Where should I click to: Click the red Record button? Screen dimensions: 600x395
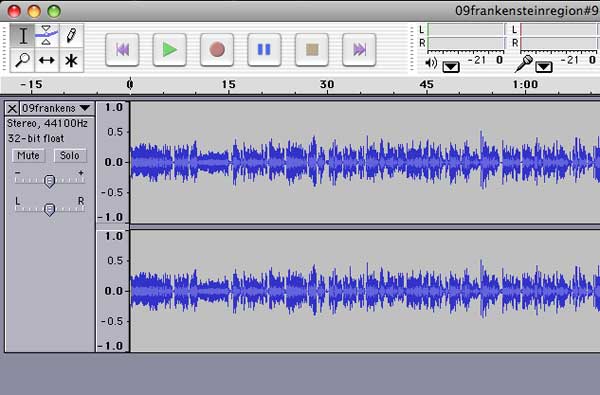click(217, 50)
